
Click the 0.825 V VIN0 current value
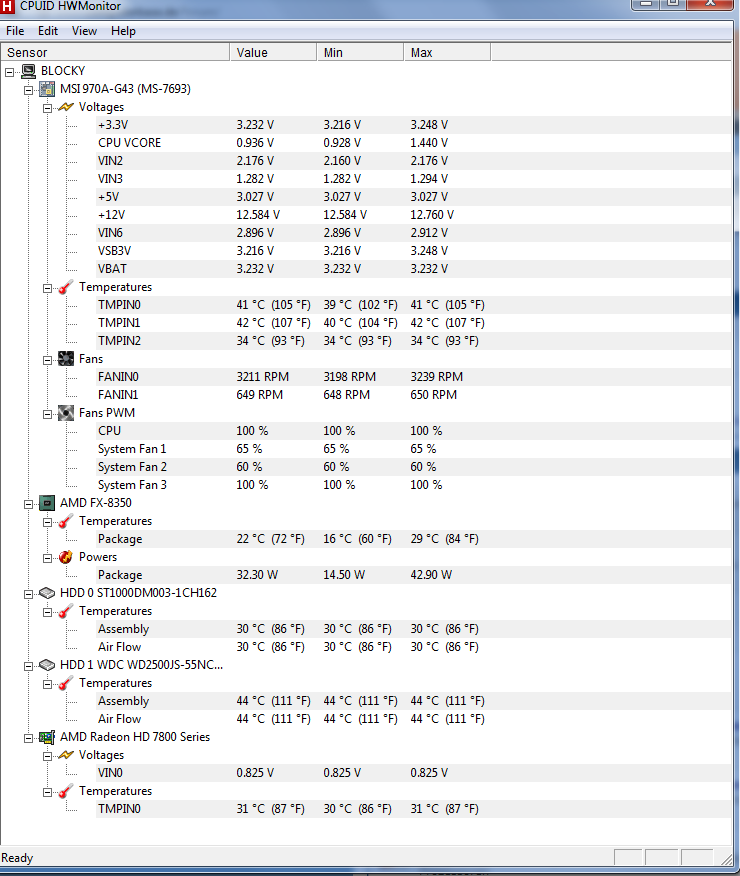(255, 773)
